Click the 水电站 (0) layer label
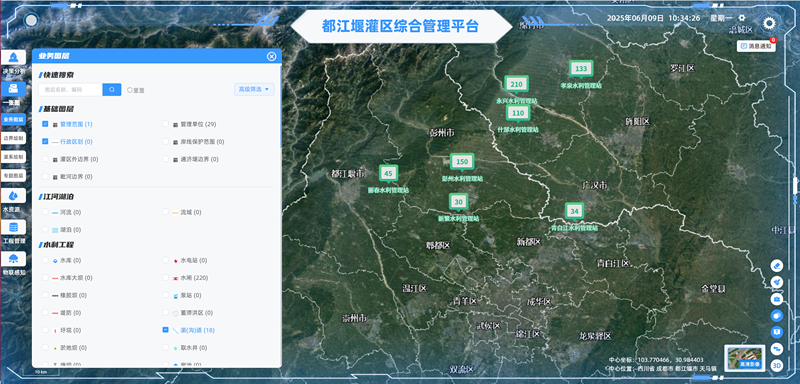This screenshot has height=384, width=800. coord(194,261)
